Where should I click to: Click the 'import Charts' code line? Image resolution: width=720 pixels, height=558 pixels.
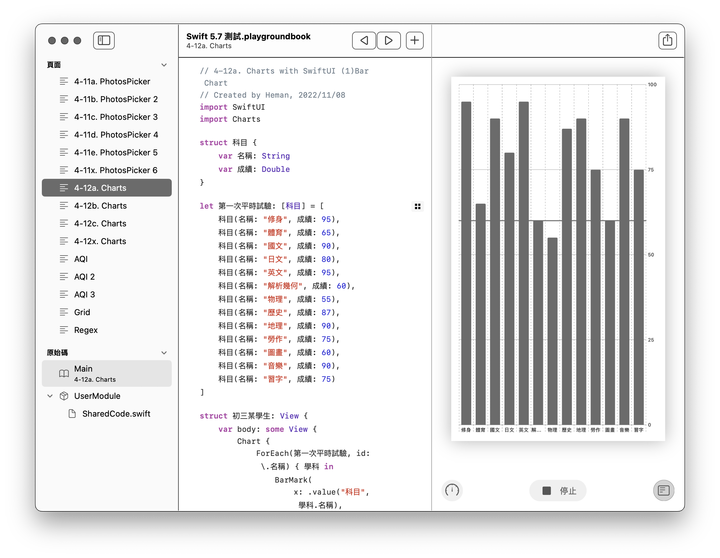pyautogui.click(x=230, y=119)
